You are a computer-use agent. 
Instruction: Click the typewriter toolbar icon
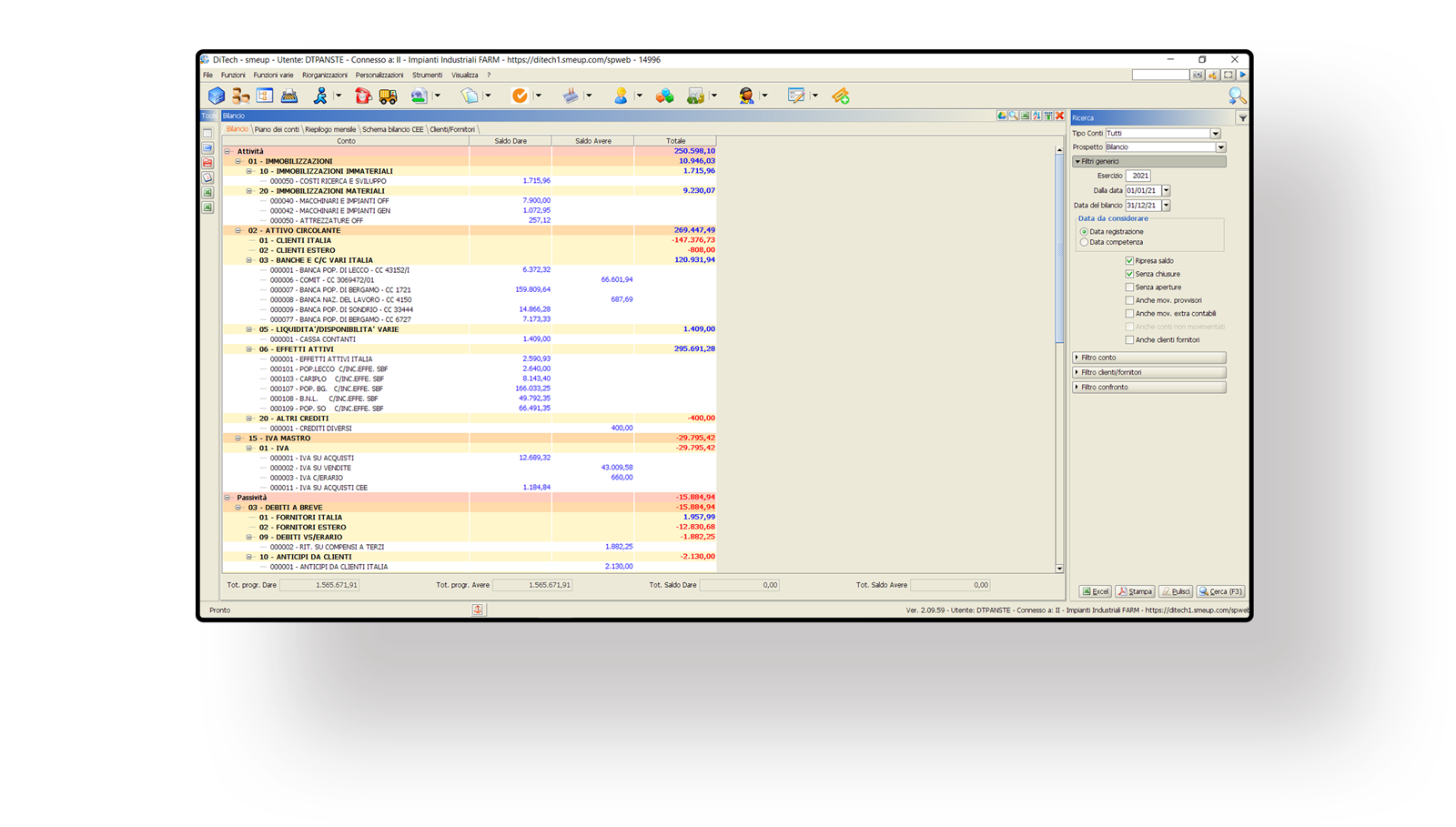(289, 96)
